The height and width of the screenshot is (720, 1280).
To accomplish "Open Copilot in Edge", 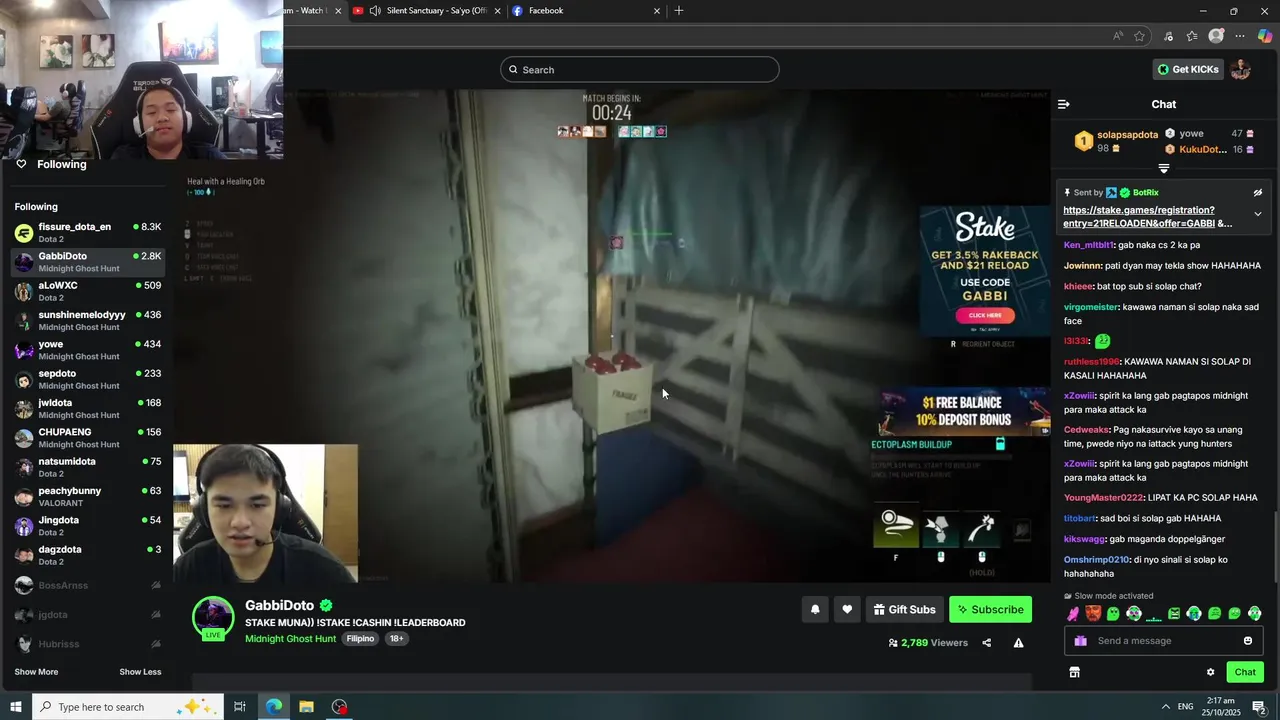I will click(1265, 36).
